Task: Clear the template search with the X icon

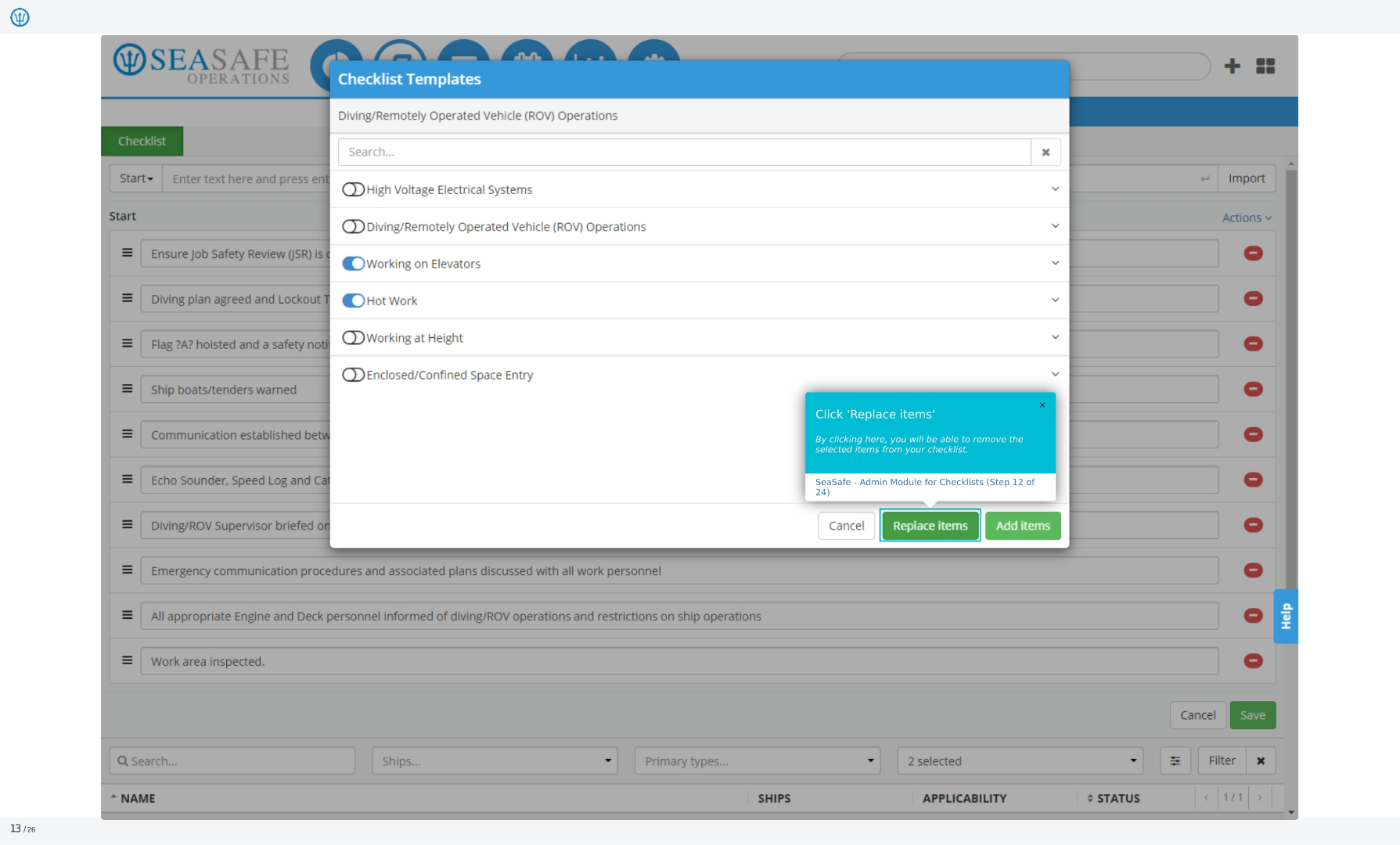Action: click(x=1046, y=152)
